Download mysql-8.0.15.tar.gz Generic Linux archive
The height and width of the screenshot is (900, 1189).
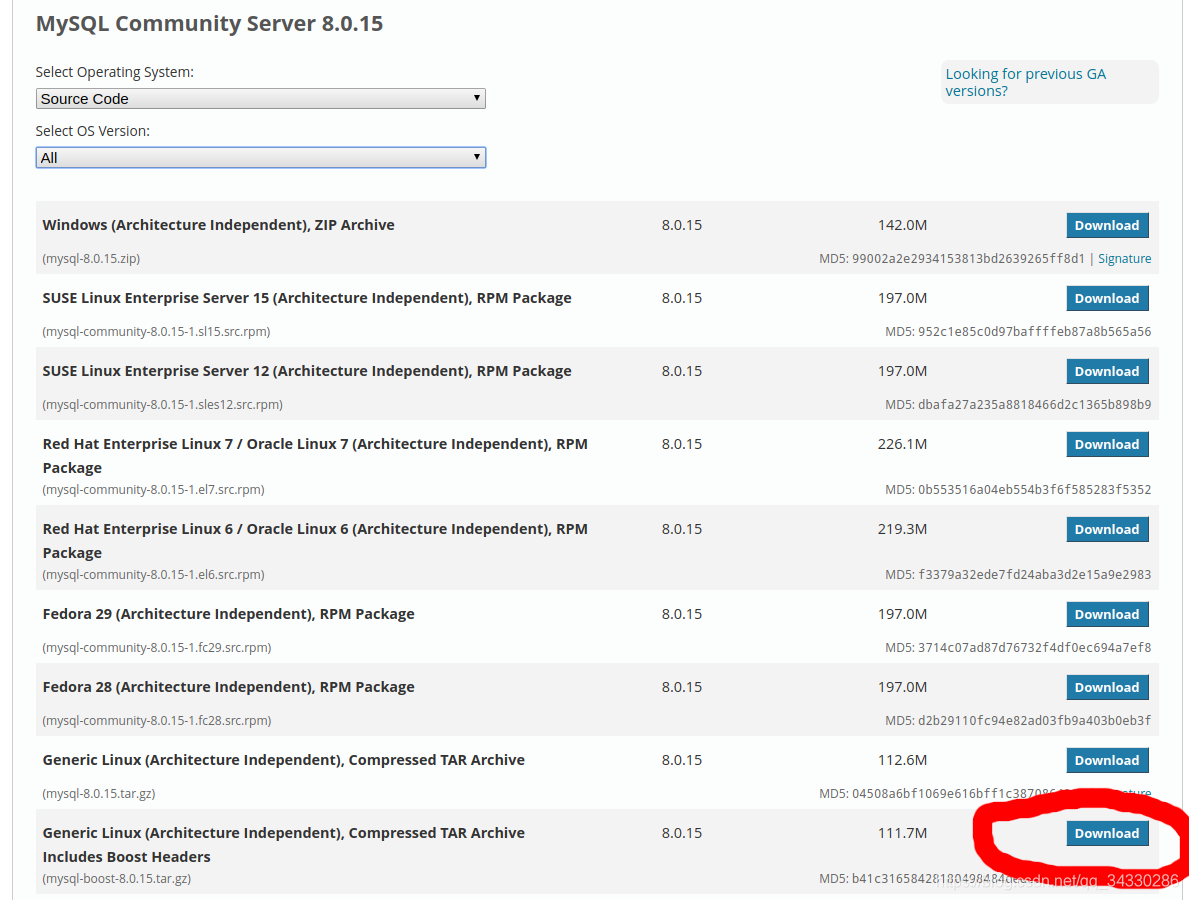tap(1107, 760)
